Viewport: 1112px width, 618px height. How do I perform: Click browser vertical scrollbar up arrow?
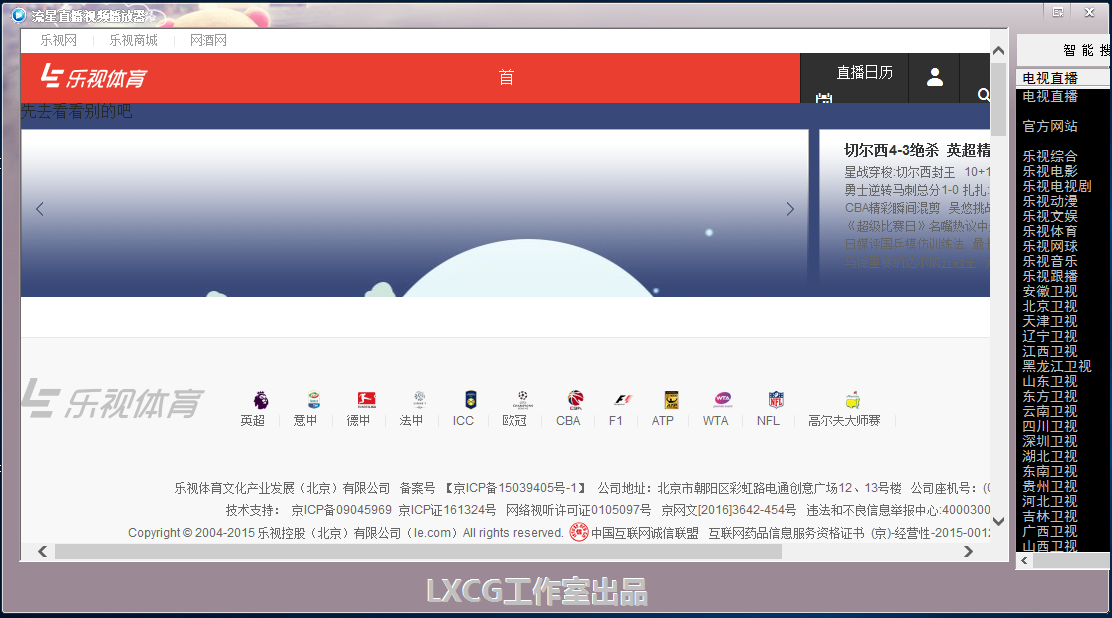tap(999, 50)
